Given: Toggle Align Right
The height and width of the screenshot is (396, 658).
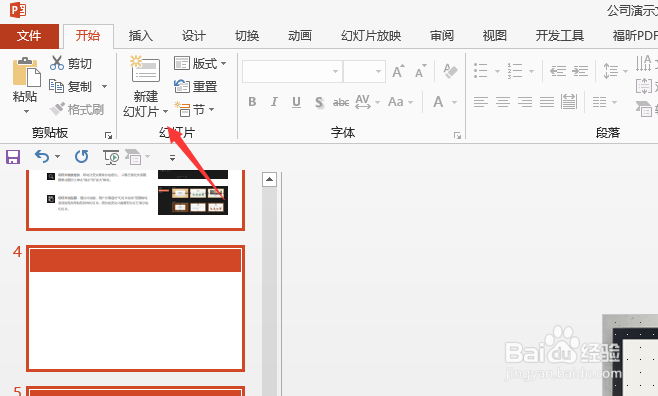Looking at the screenshot, I should (x=525, y=102).
